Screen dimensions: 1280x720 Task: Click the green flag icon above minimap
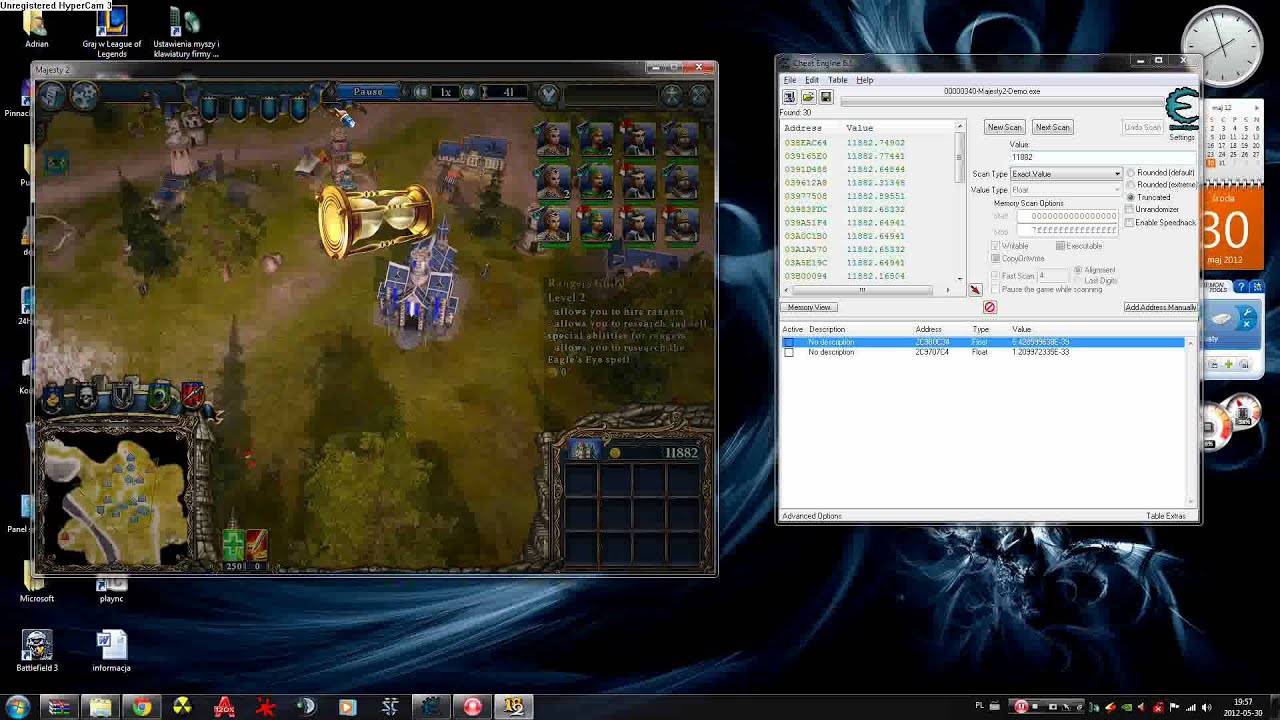[x=158, y=398]
